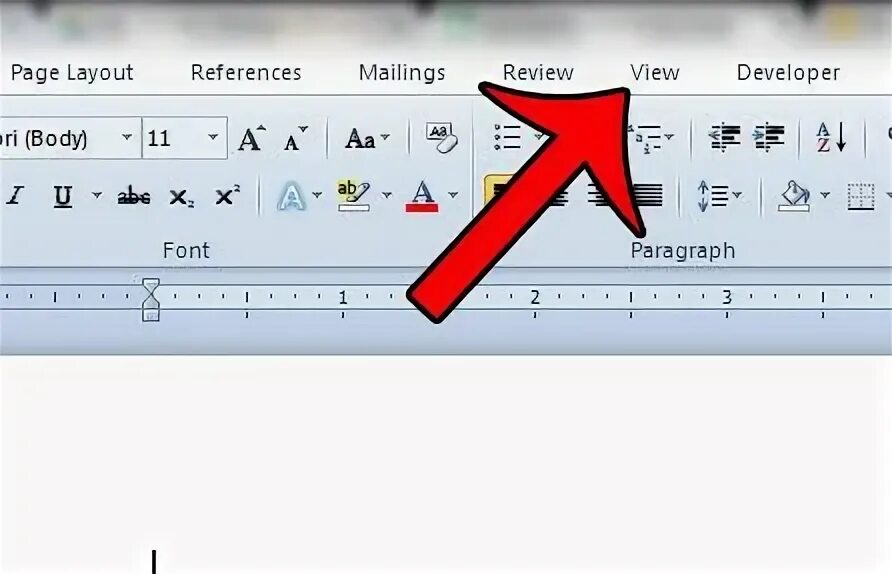892x574 pixels.
Task: Open the font name dropdown arrow
Action: [x=127, y=137]
